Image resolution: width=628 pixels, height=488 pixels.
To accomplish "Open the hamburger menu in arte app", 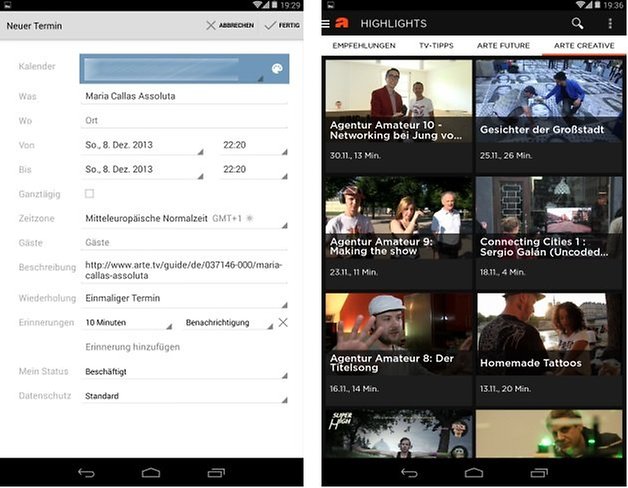I will (x=326, y=24).
